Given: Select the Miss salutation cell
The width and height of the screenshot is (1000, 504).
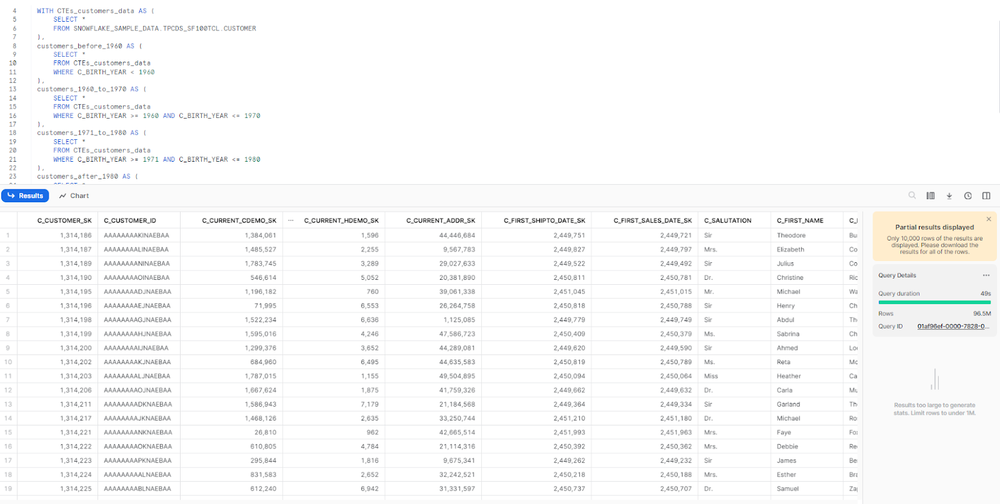Looking at the screenshot, I should [x=735, y=376].
